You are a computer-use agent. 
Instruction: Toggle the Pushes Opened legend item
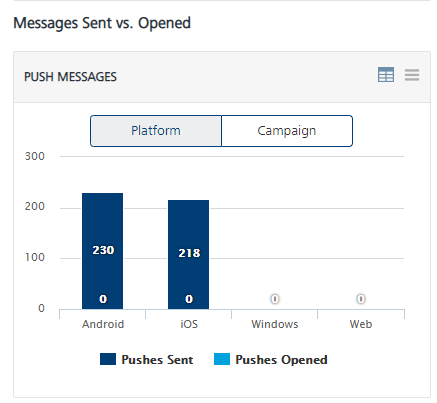pyautogui.click(x=271, y=359)
